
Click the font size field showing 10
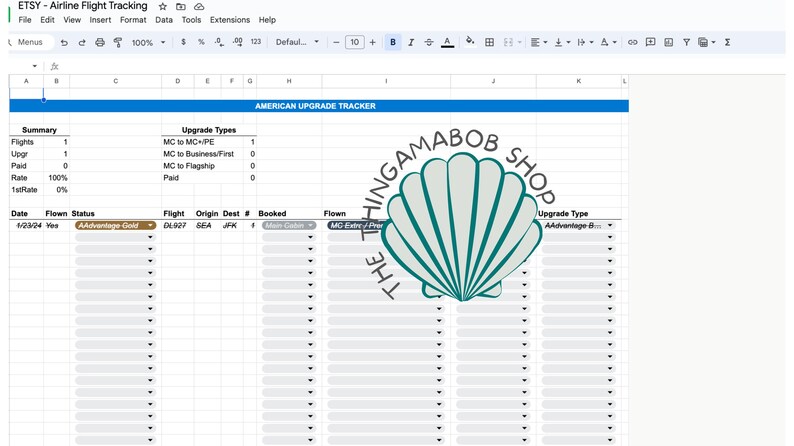pyautogui.click(x=354, y=42)
